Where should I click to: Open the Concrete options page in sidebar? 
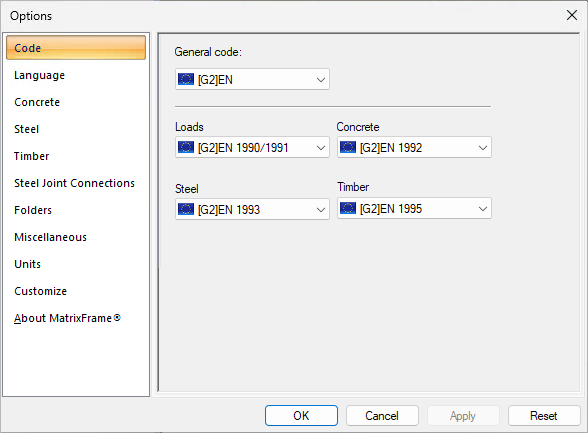tap(37, 102)
